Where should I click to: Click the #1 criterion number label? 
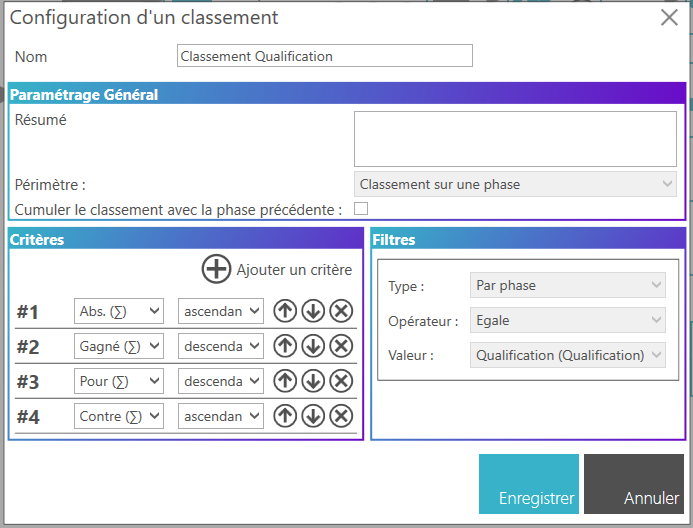(x=28, y=312)
